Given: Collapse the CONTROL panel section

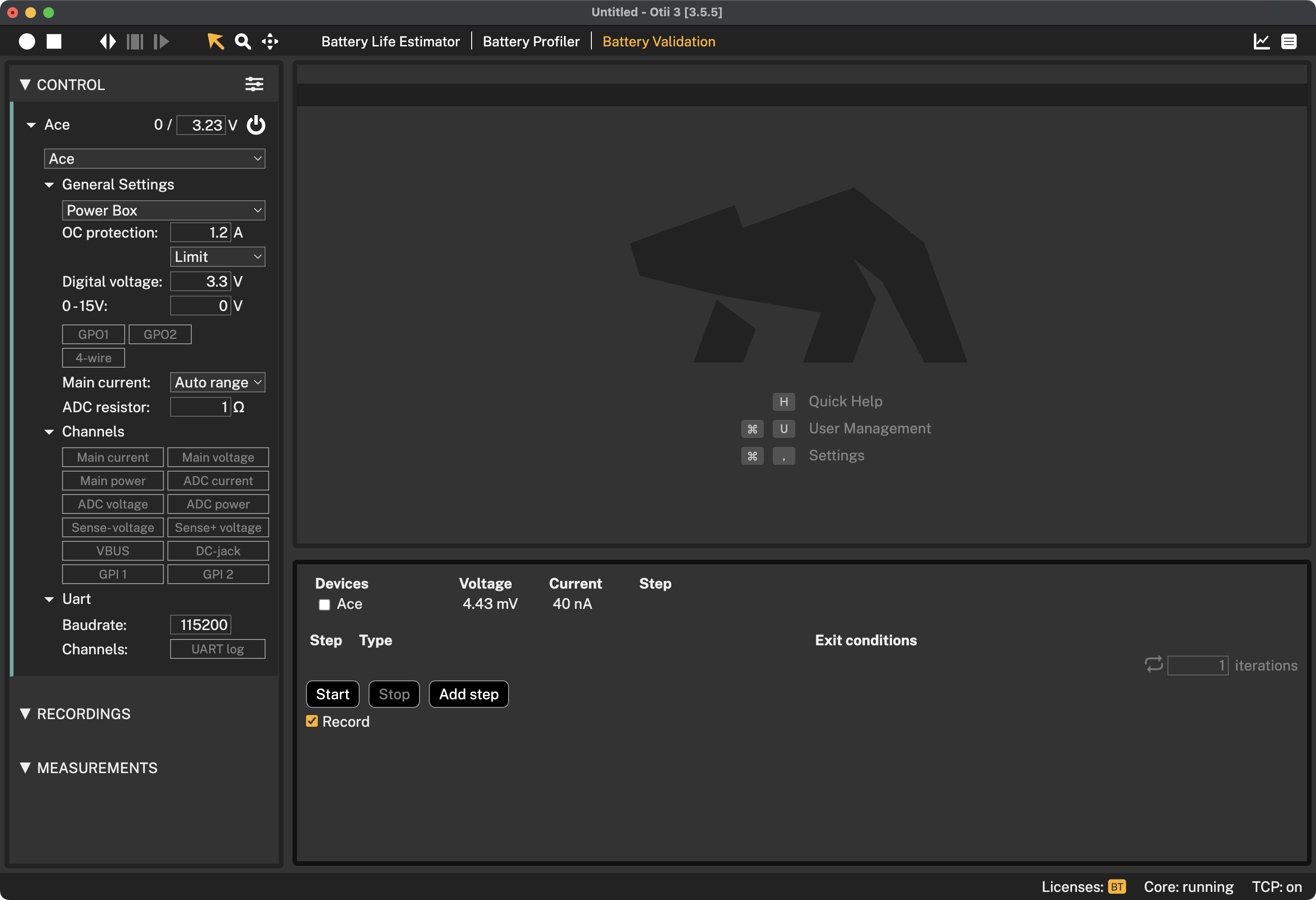Looking at the screenshot, I should tap(25, 84).
